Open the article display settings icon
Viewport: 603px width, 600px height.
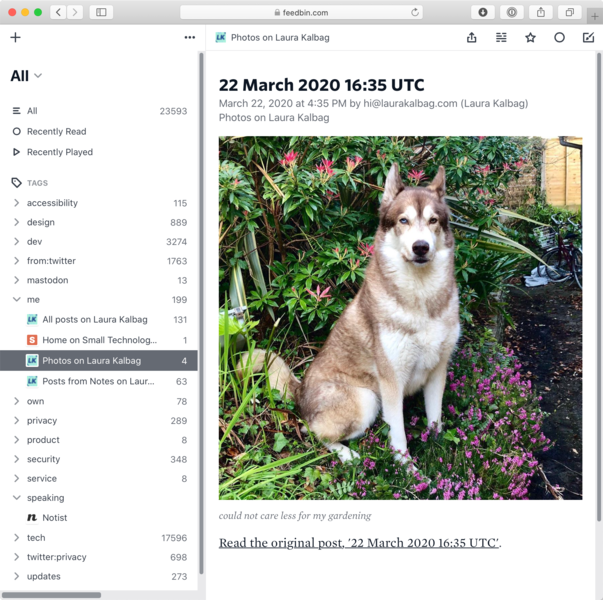click(x=501, y=37)
